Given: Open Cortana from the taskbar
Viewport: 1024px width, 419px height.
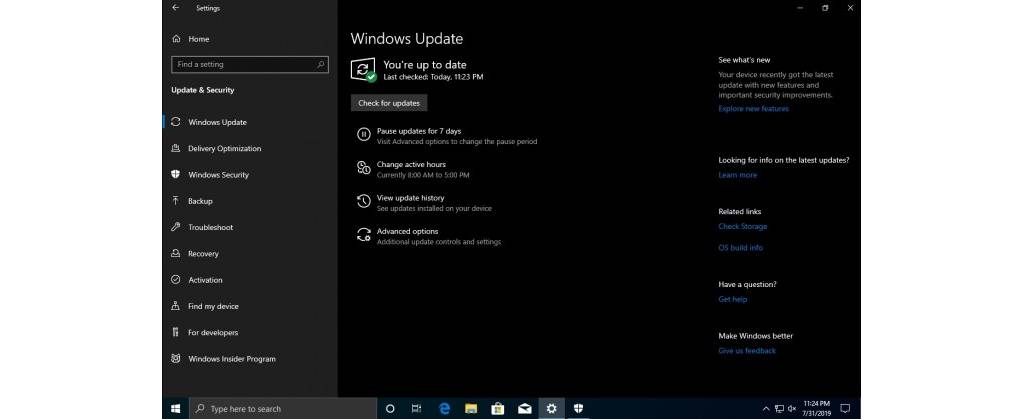Looking at the screenshot, I should (390, 409).
